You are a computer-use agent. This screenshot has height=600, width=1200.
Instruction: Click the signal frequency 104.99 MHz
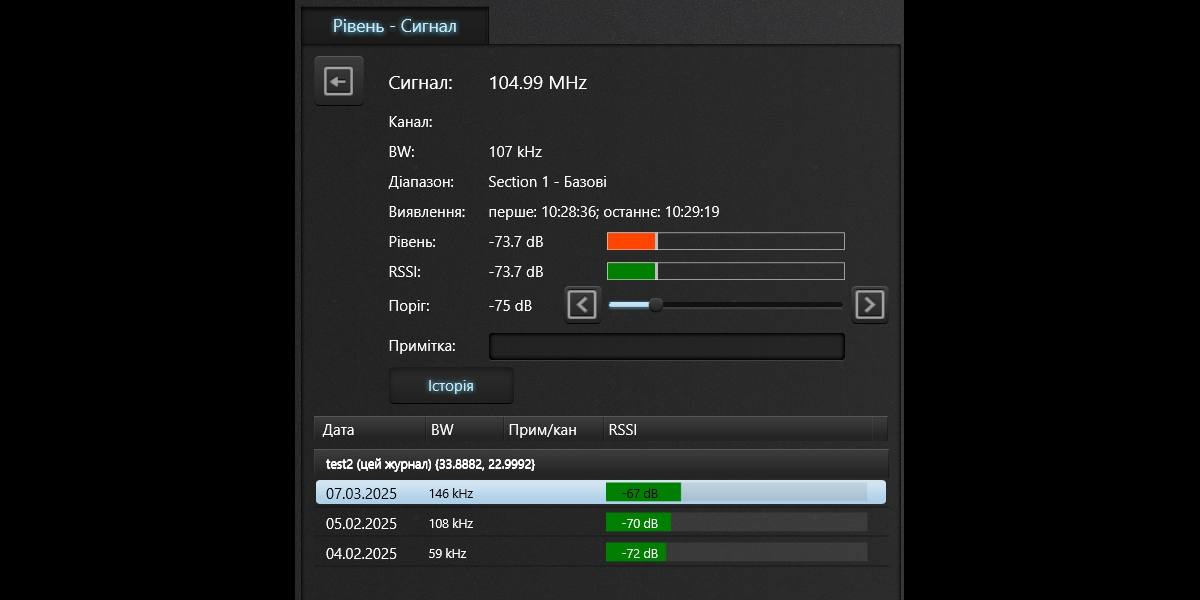537,83
